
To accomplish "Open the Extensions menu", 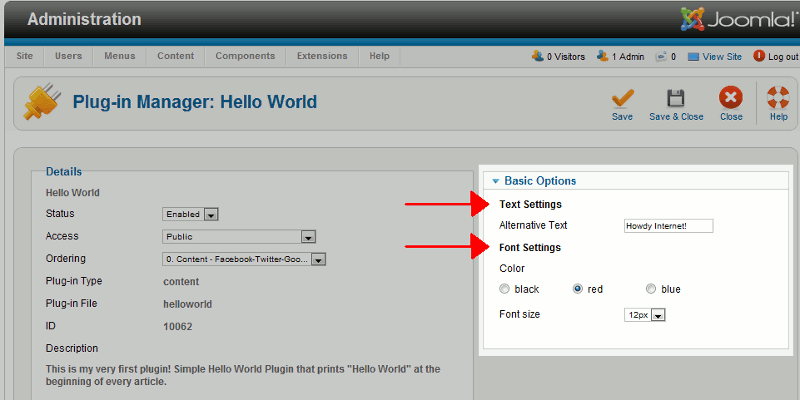I will click(x=322, y=56).
